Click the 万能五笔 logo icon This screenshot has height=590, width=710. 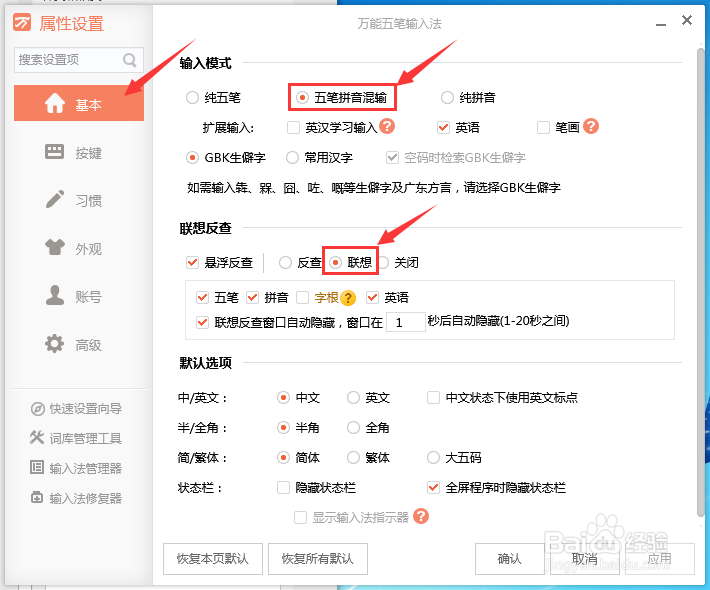(x=22, y=22)
